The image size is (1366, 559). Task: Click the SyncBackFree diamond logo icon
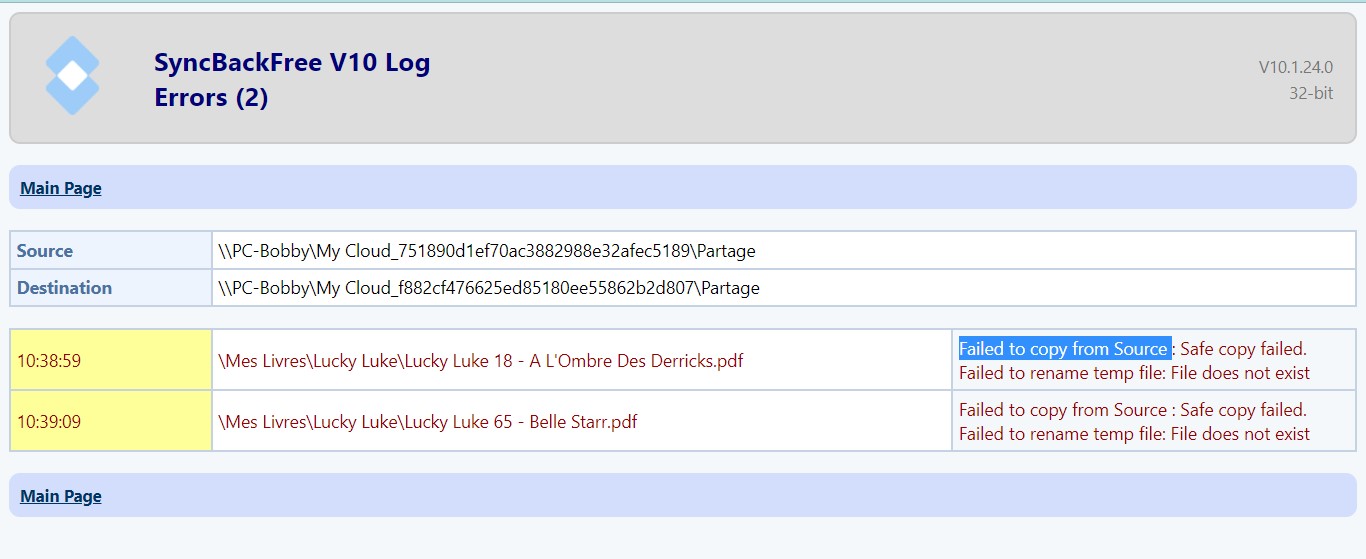point(73,75)
